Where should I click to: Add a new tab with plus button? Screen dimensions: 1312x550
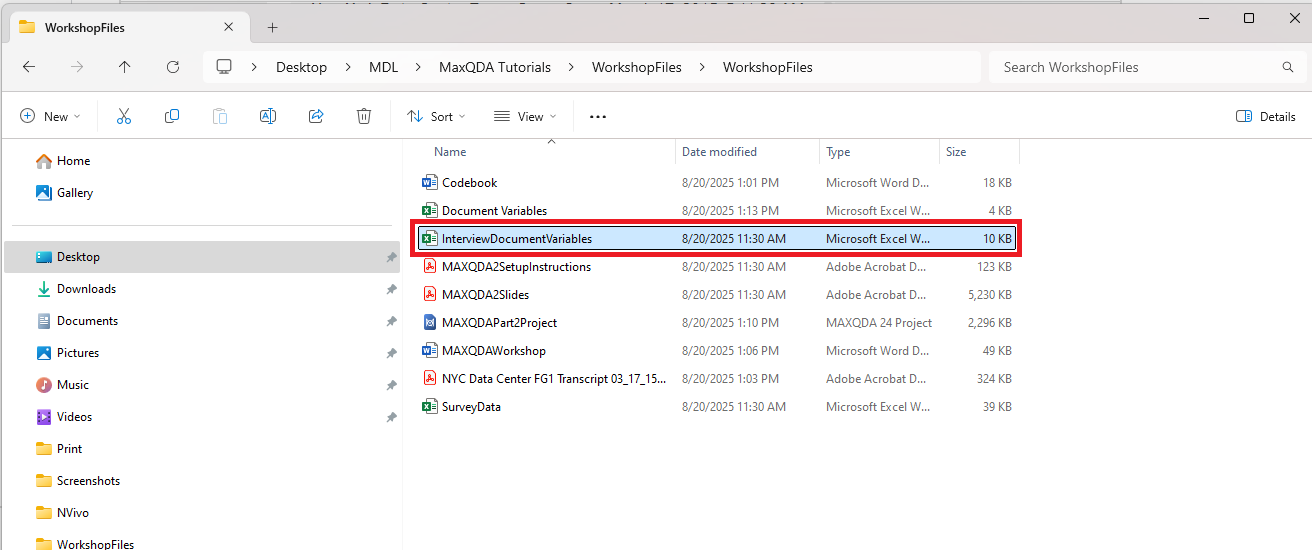(273, 28)
